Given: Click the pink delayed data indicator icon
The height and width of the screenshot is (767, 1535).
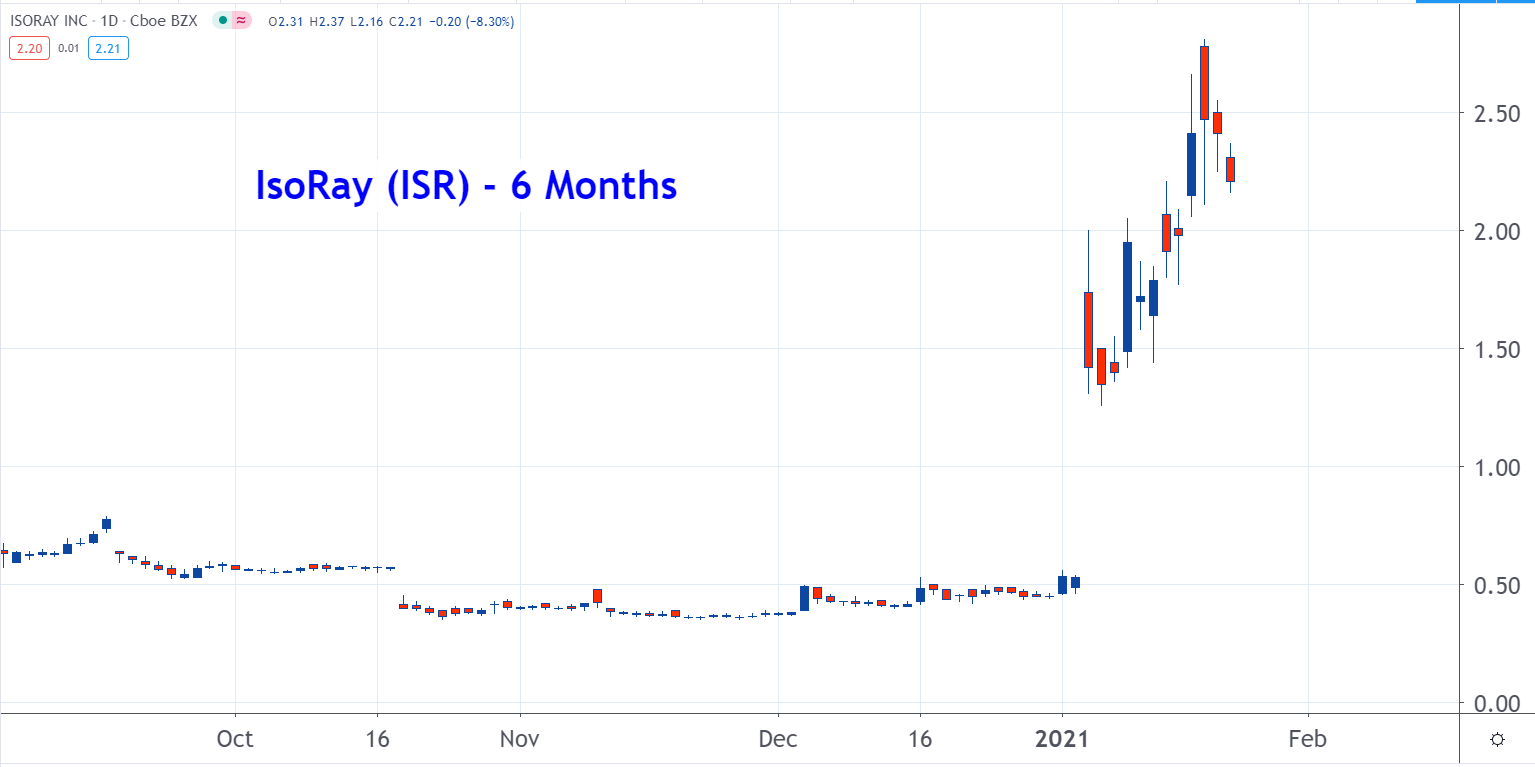Looking at the screenshot, I should pyautogui.click(x=240, y=21).
